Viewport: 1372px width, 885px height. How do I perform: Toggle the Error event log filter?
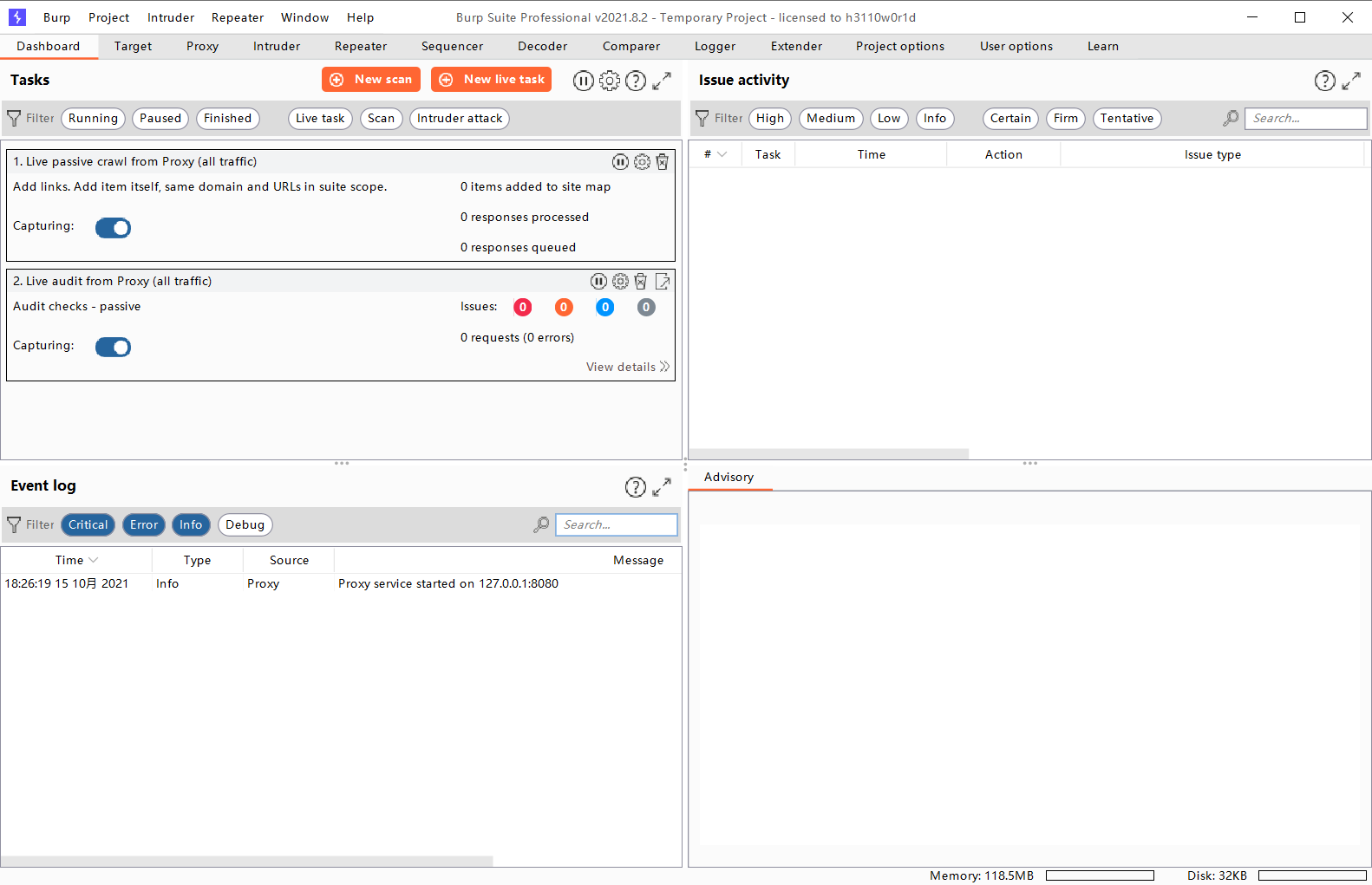(x=144, y=524)
